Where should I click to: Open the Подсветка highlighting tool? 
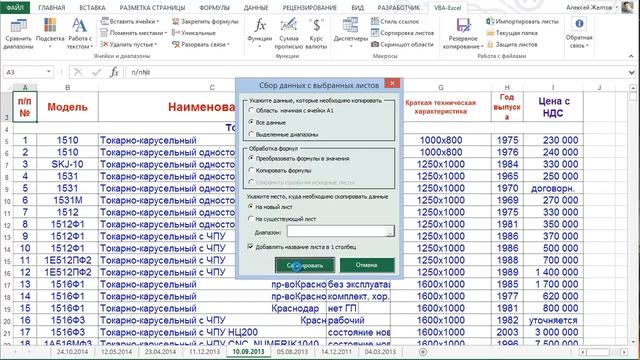pos(50,33)
